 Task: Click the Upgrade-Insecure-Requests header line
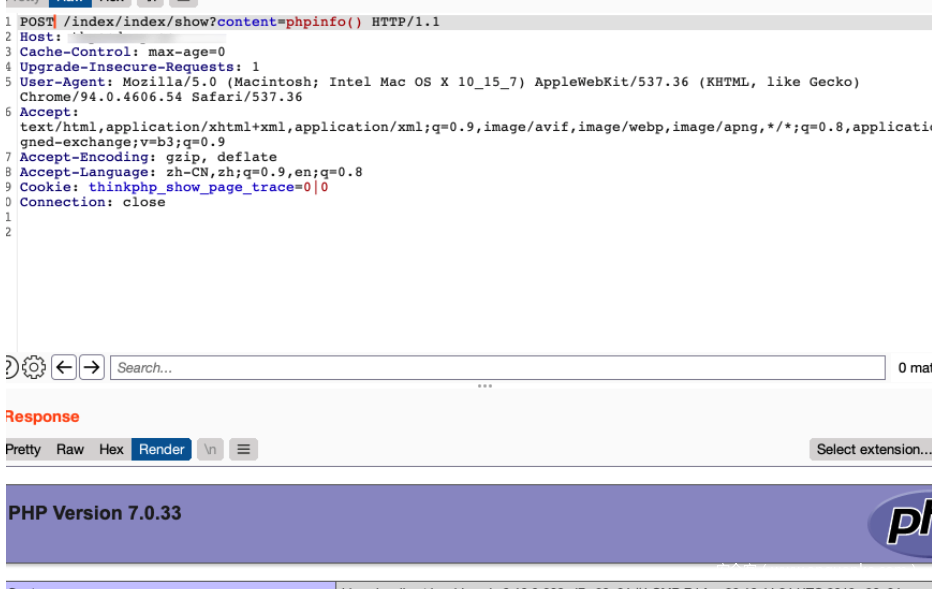tap(140, 67)
